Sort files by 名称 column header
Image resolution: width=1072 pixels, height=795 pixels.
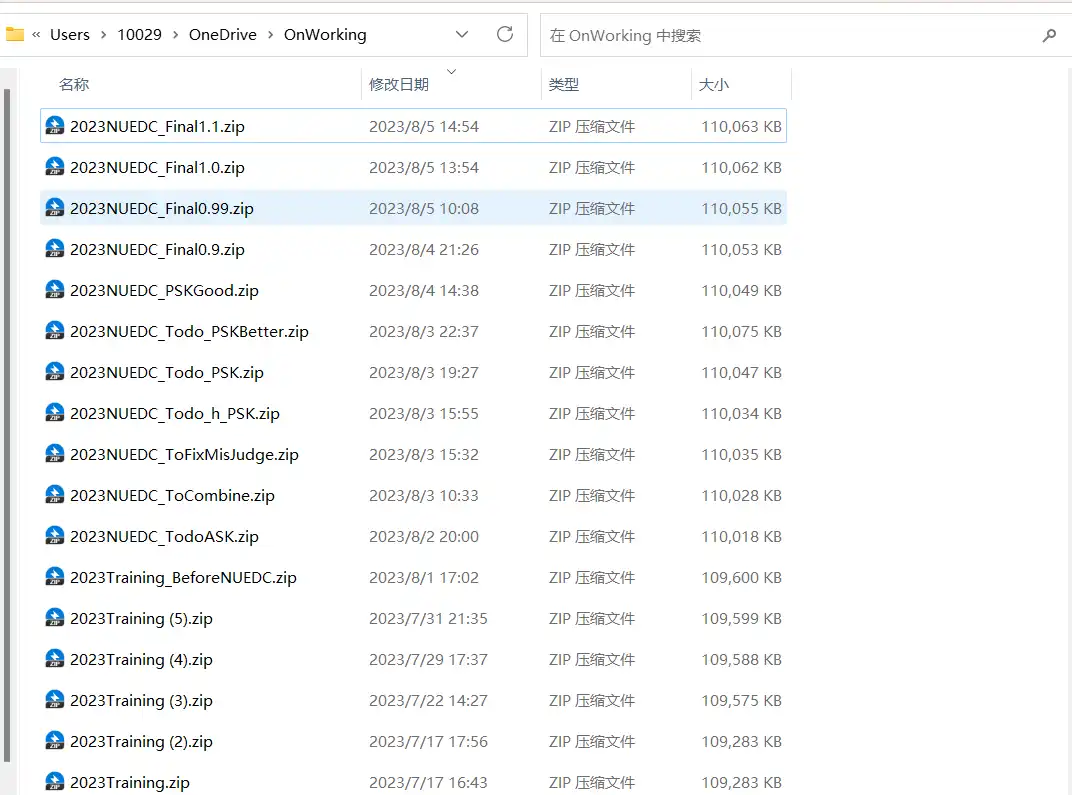pos(75,85)
